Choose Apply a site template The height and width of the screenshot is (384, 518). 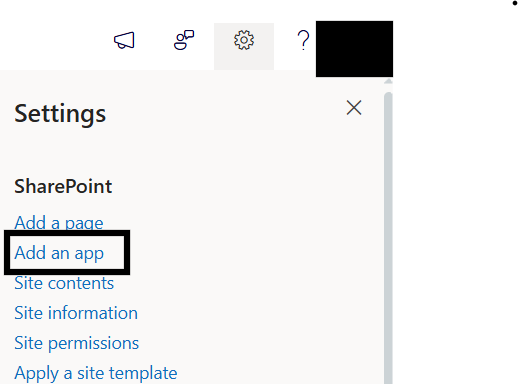click(x=96, y=373)
